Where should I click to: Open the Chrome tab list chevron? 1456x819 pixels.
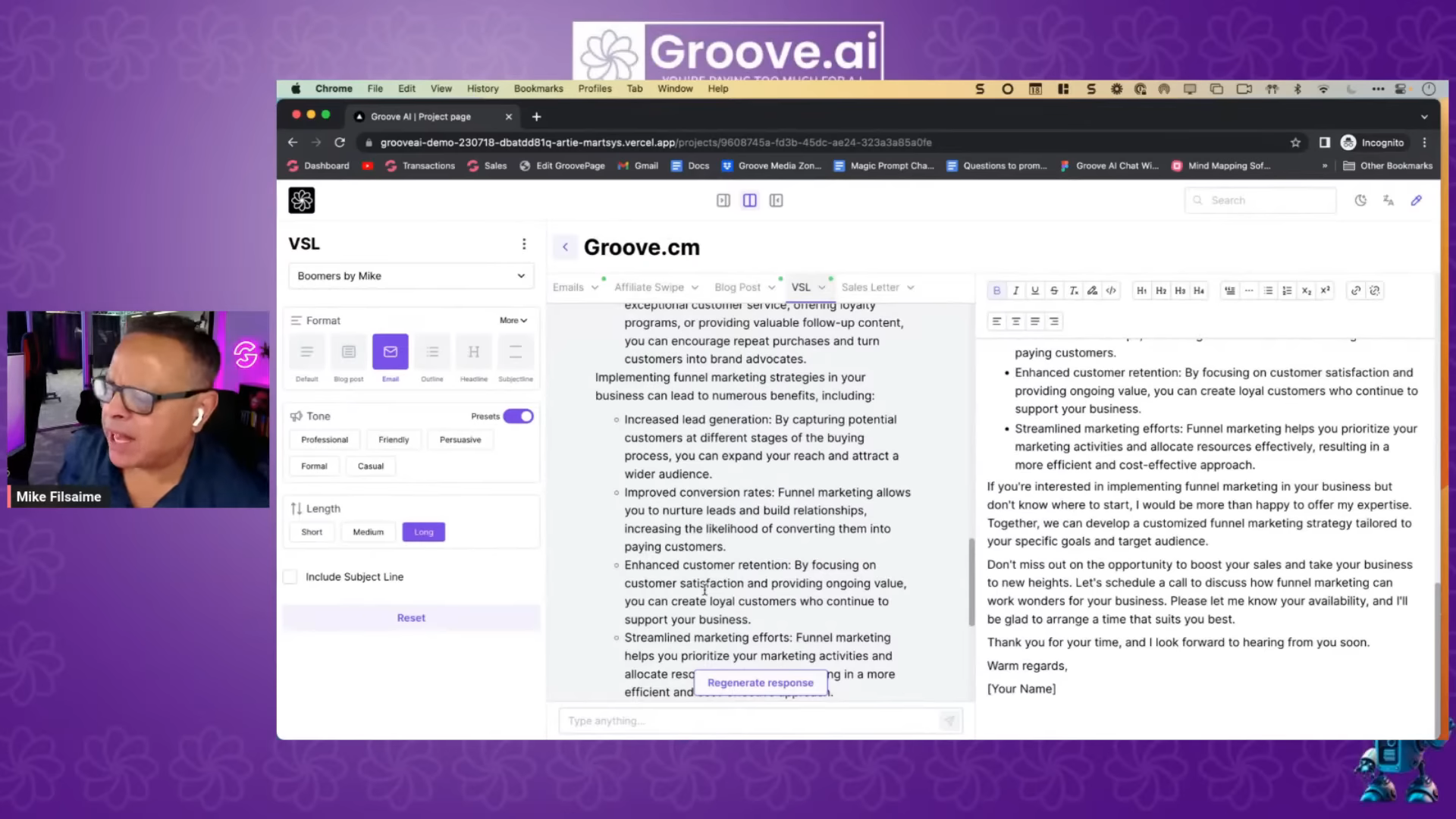click(x=1424, y=117)
